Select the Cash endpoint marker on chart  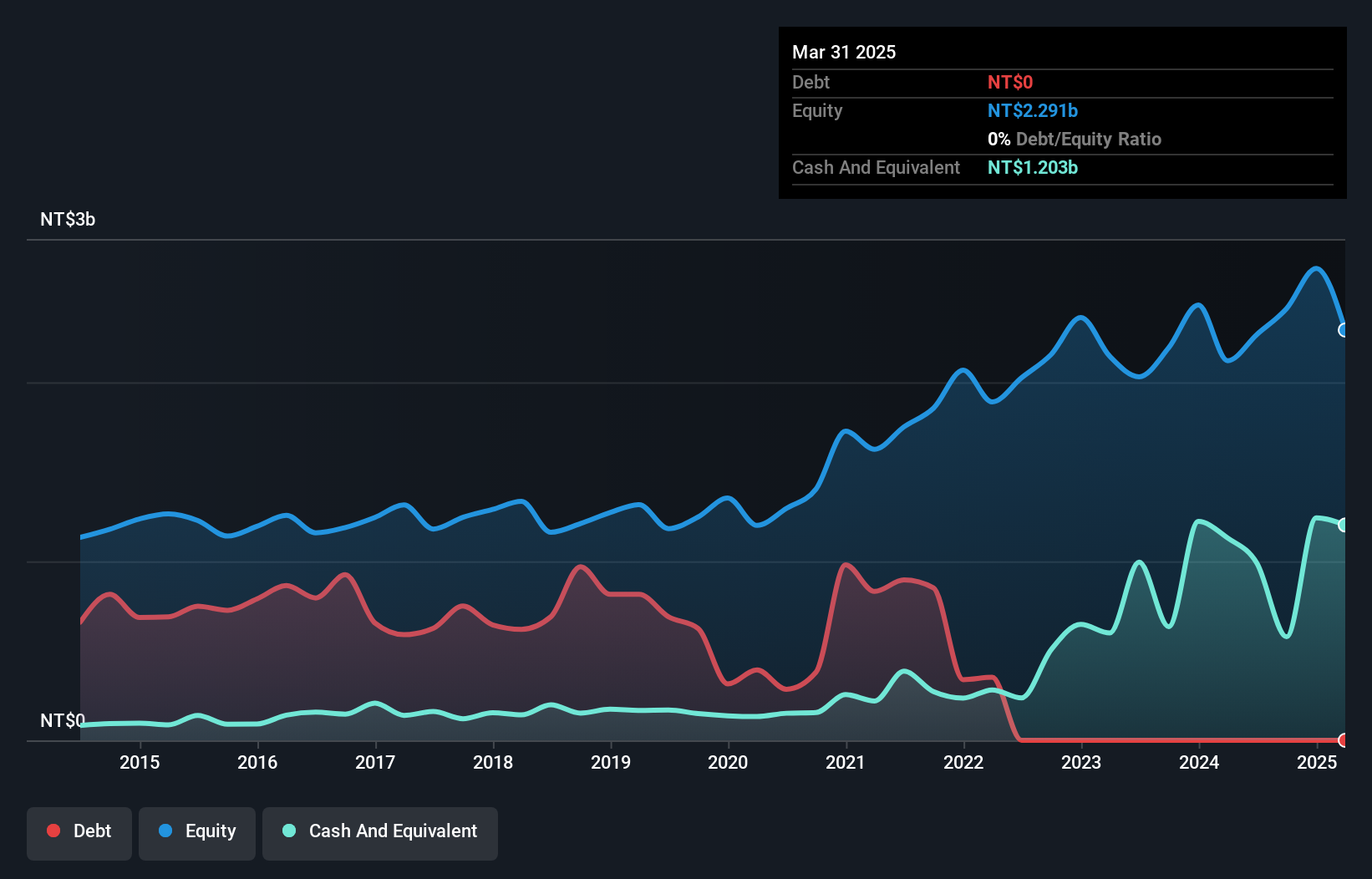coord(1344,525)
